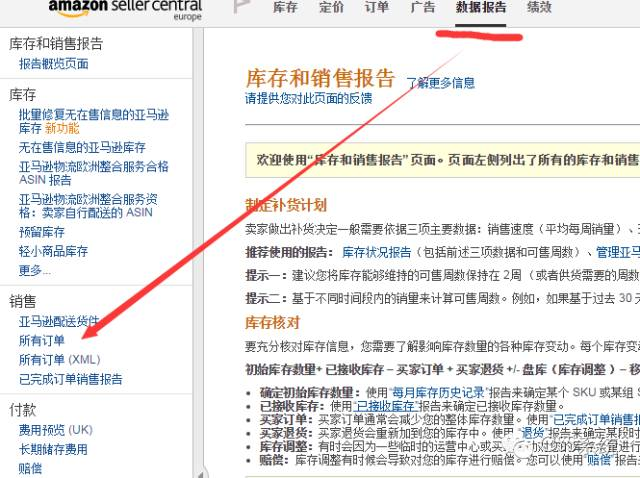Open 赔偿 report in sidebar
Screen dimensions: 640x478
pyautogui.click(x=30, y=468)
